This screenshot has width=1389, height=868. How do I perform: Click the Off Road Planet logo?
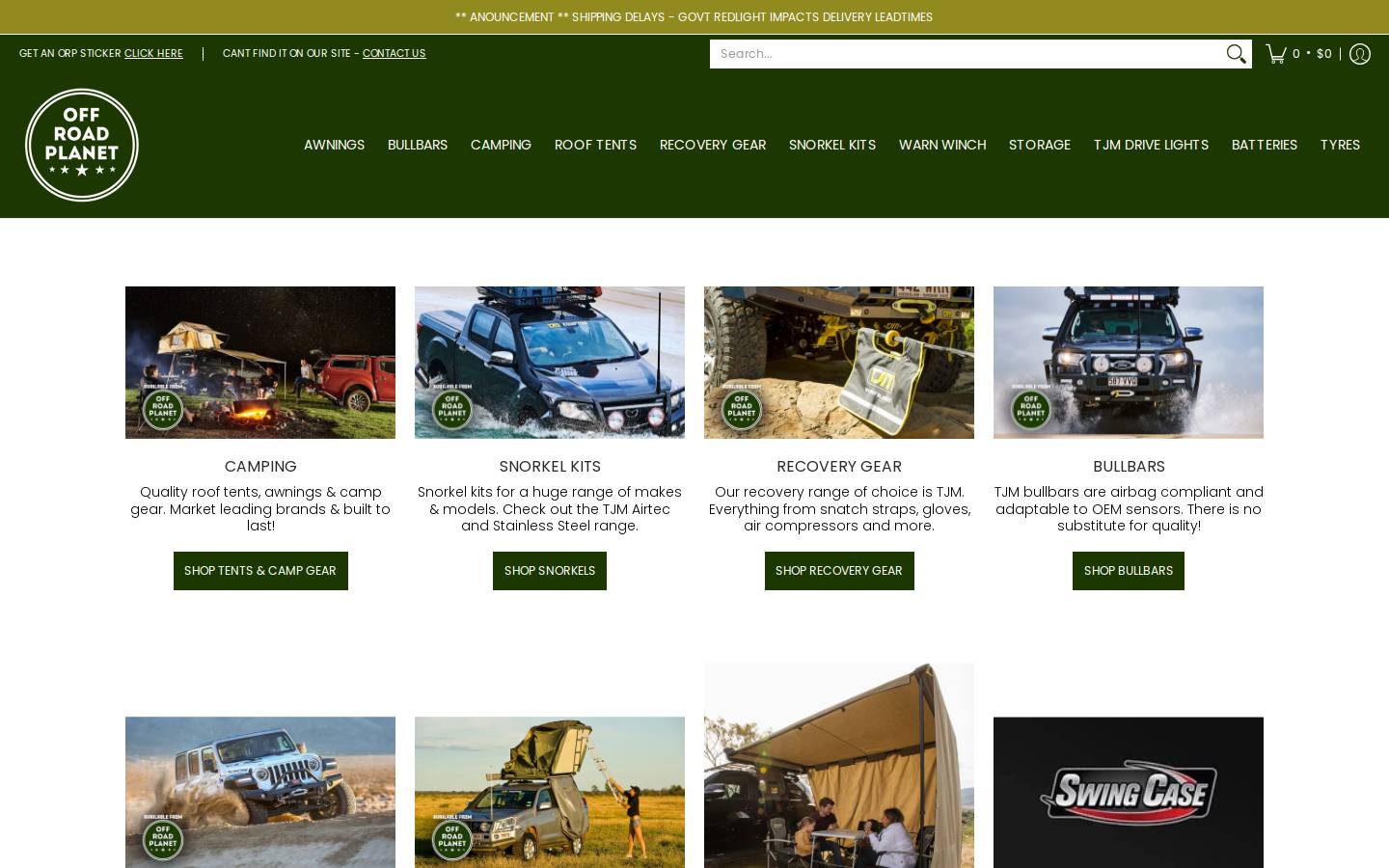pyautogui.click(x=82, y=145)
